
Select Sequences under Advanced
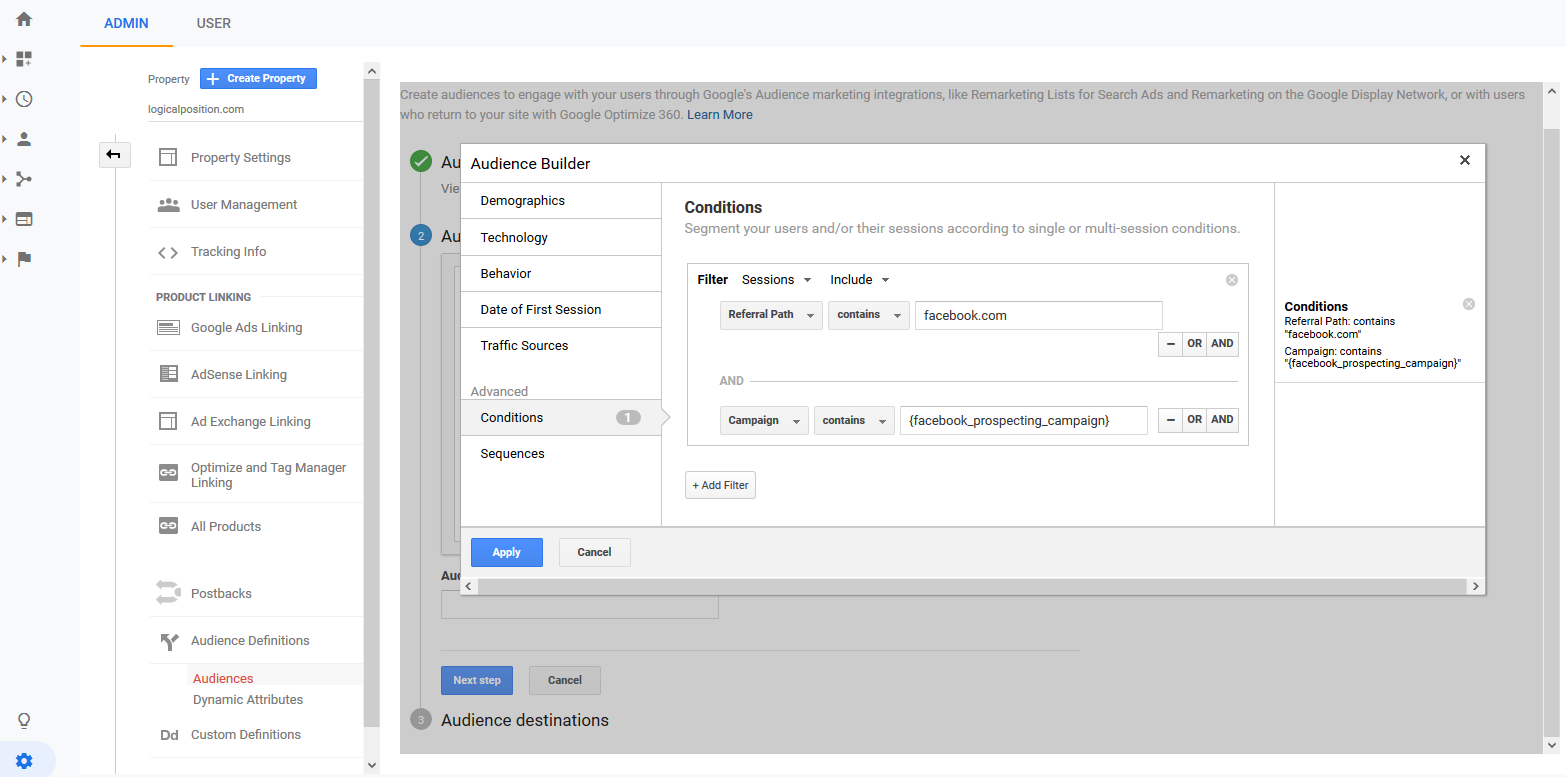561,453
